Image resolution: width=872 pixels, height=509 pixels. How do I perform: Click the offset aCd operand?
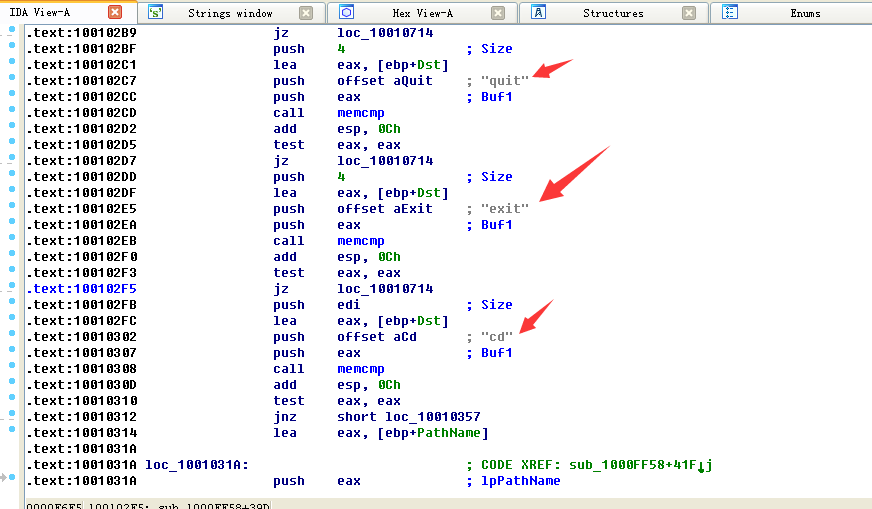tap(376, 337)
